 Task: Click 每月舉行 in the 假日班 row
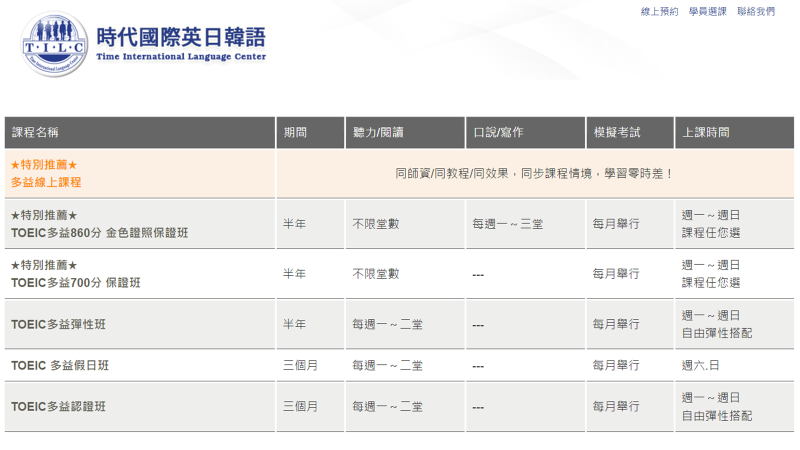click(x=616, y=366)
